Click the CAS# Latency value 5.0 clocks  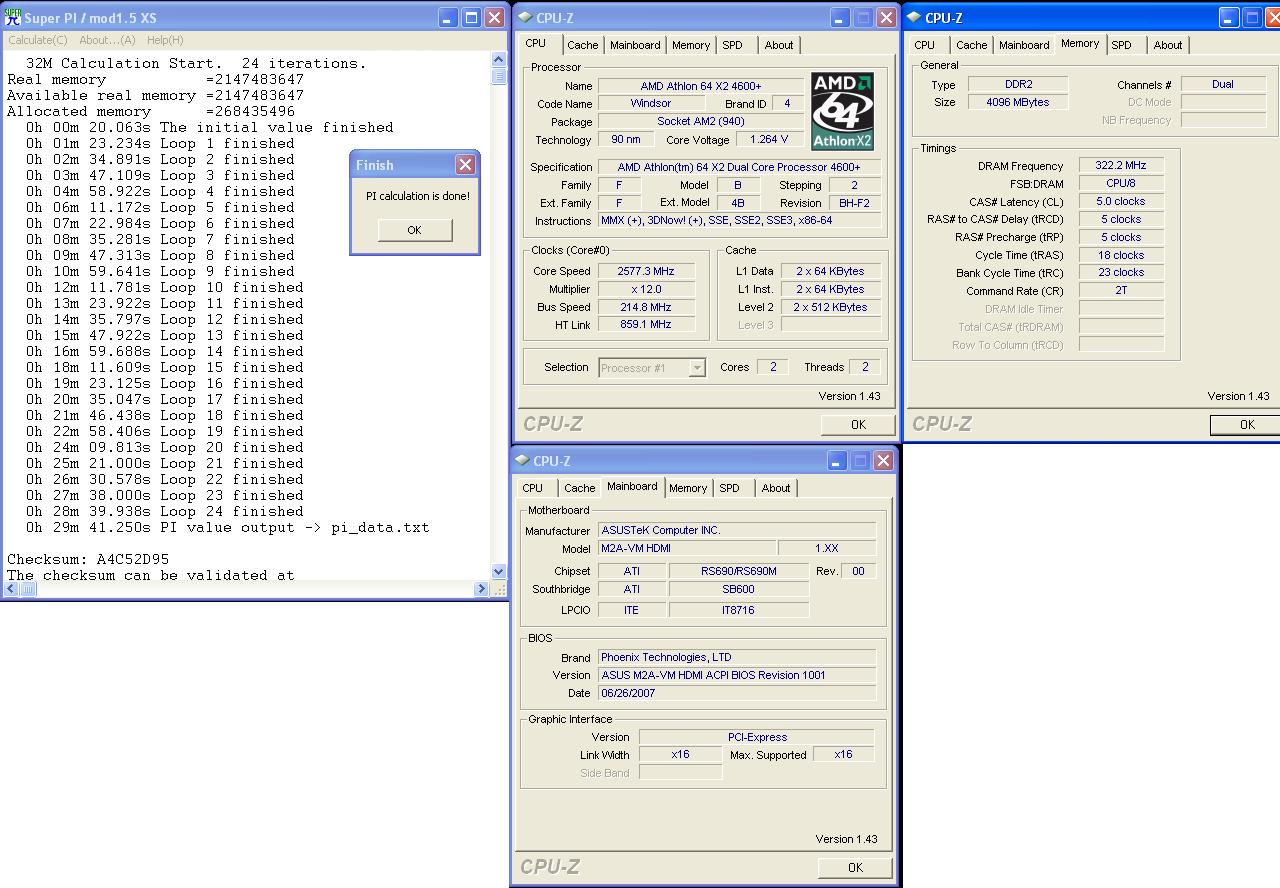tap(1121, 201)
